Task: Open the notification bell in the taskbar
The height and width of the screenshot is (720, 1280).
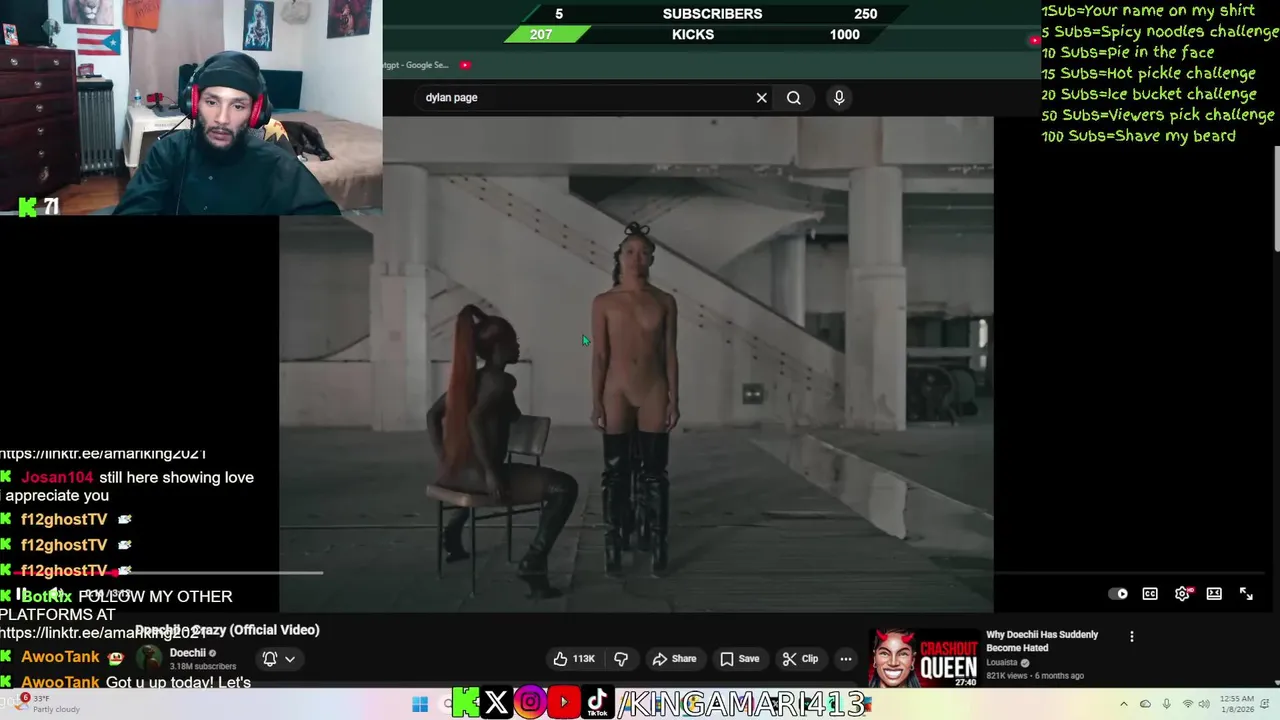Action: 1265,704
